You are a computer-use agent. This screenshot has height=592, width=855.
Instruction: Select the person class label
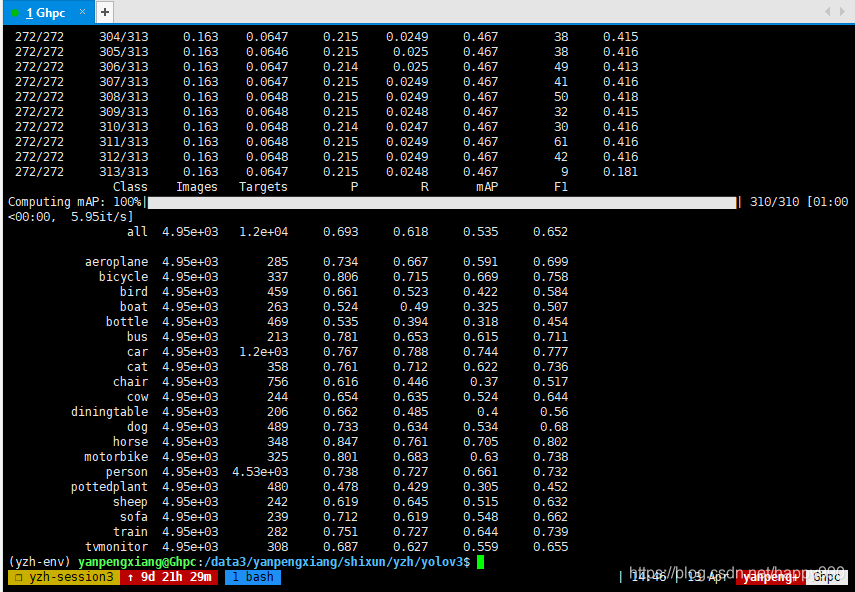pos(127,472)
